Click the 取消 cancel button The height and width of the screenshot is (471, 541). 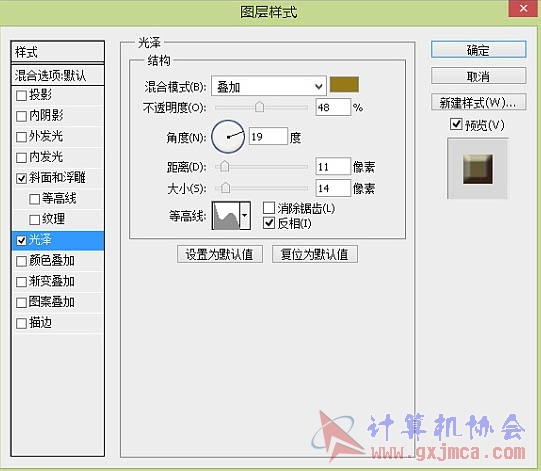(x=479, y=76)
